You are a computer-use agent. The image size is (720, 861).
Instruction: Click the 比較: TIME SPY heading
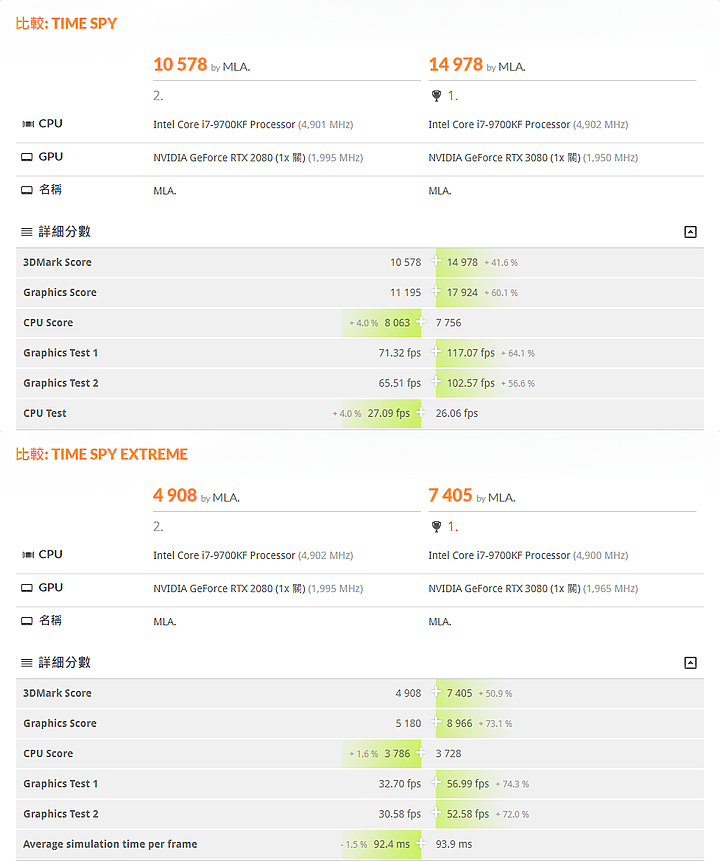coord(66,24)
